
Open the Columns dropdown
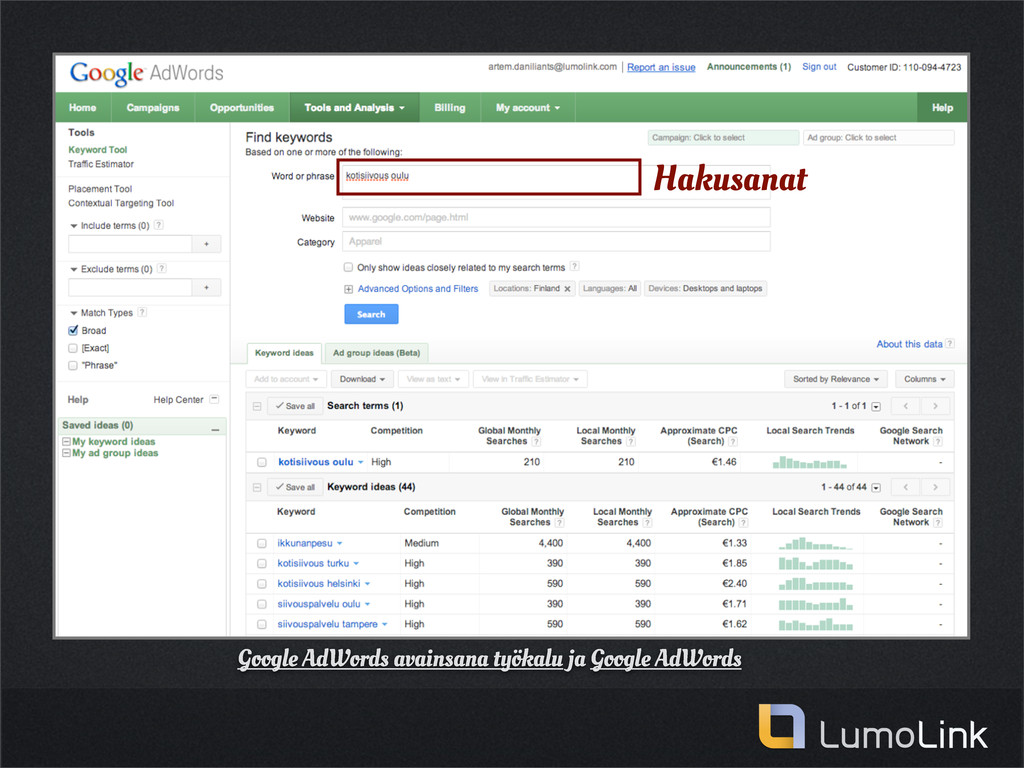(925, 379)
